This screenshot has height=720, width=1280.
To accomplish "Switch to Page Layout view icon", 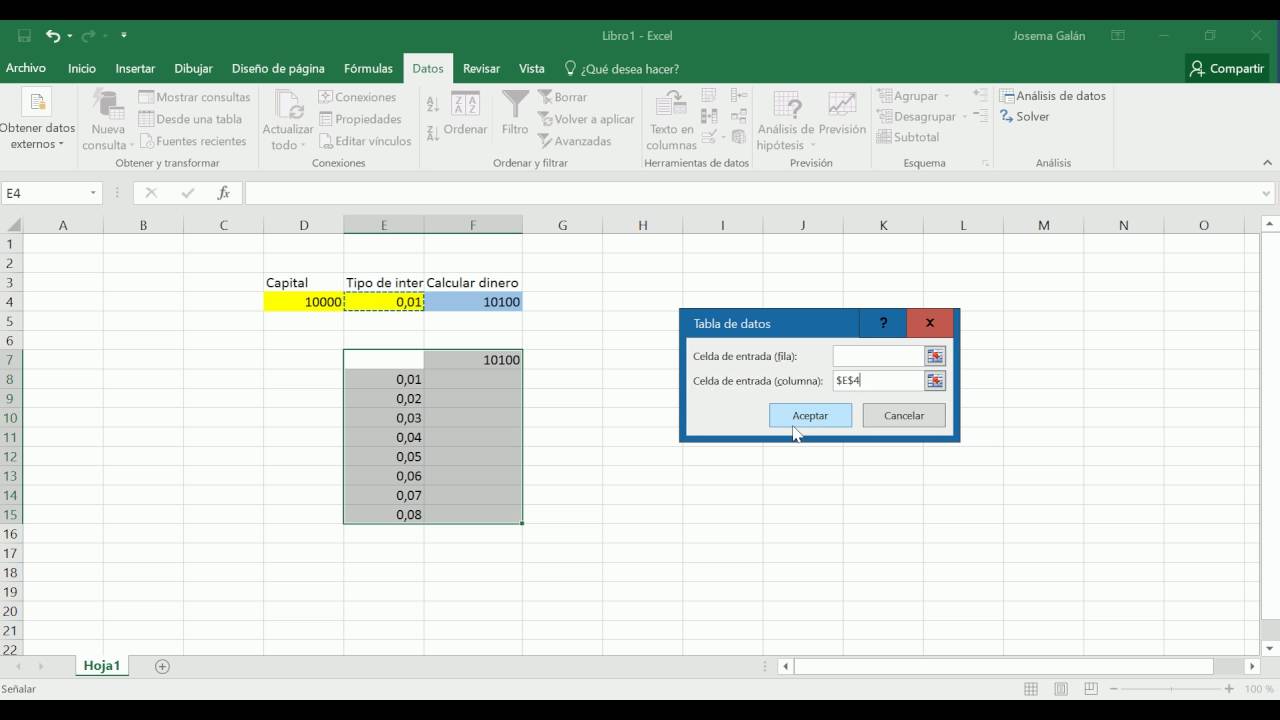I will coord(1061,689).
